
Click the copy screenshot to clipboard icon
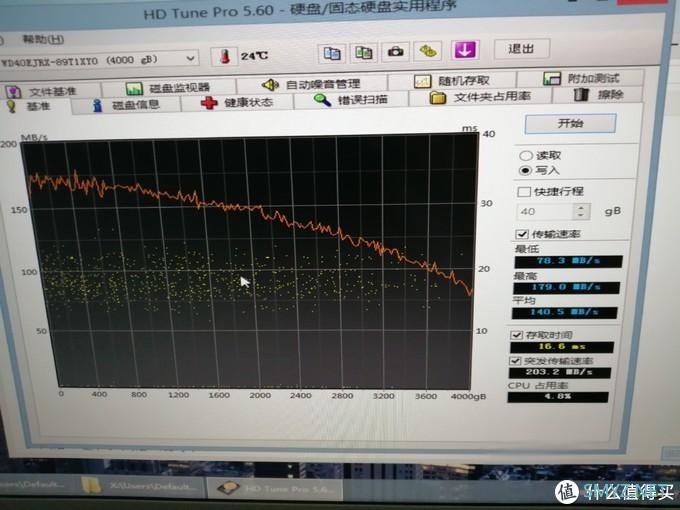pyautogui.click(x=364, y=53)
